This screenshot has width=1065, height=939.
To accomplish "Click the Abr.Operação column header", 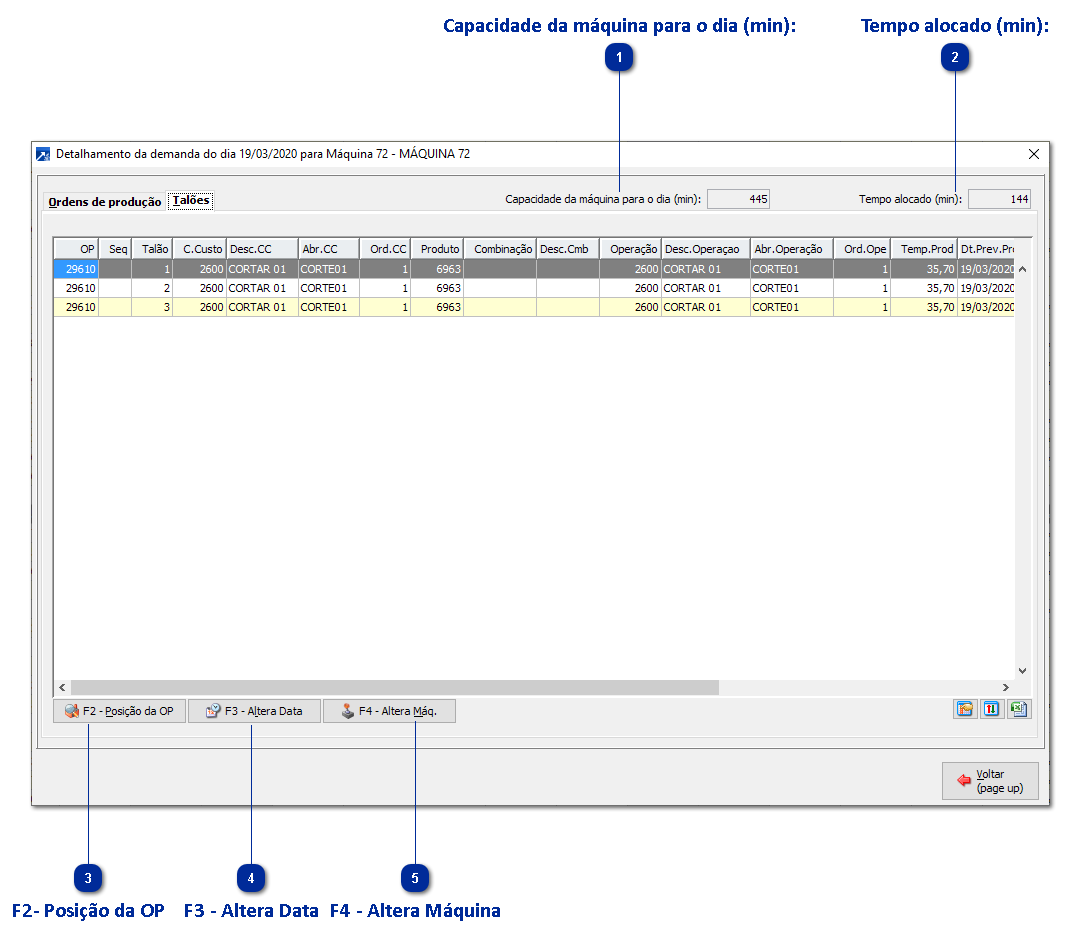I will [792, 249].
